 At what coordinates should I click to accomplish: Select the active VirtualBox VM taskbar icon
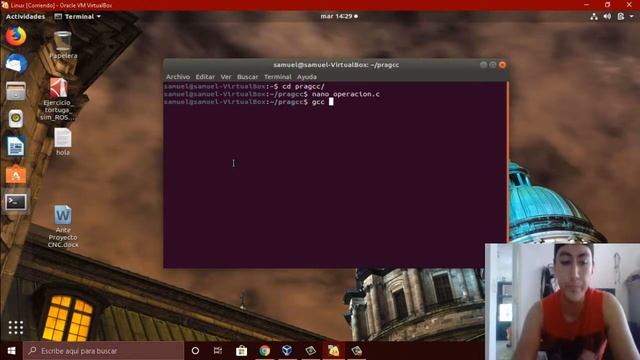click(333, 351)
